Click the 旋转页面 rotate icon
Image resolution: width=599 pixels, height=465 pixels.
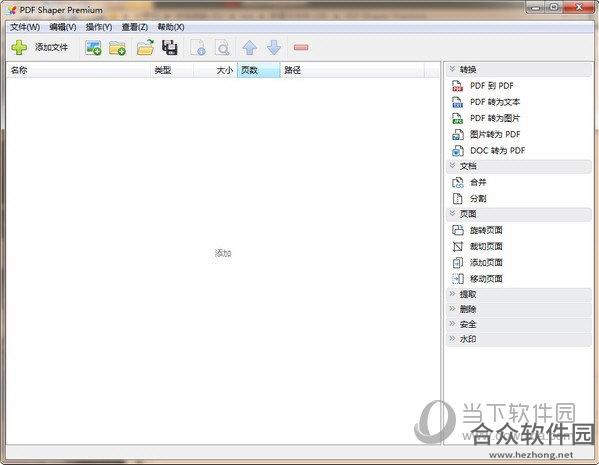(457, 230)
